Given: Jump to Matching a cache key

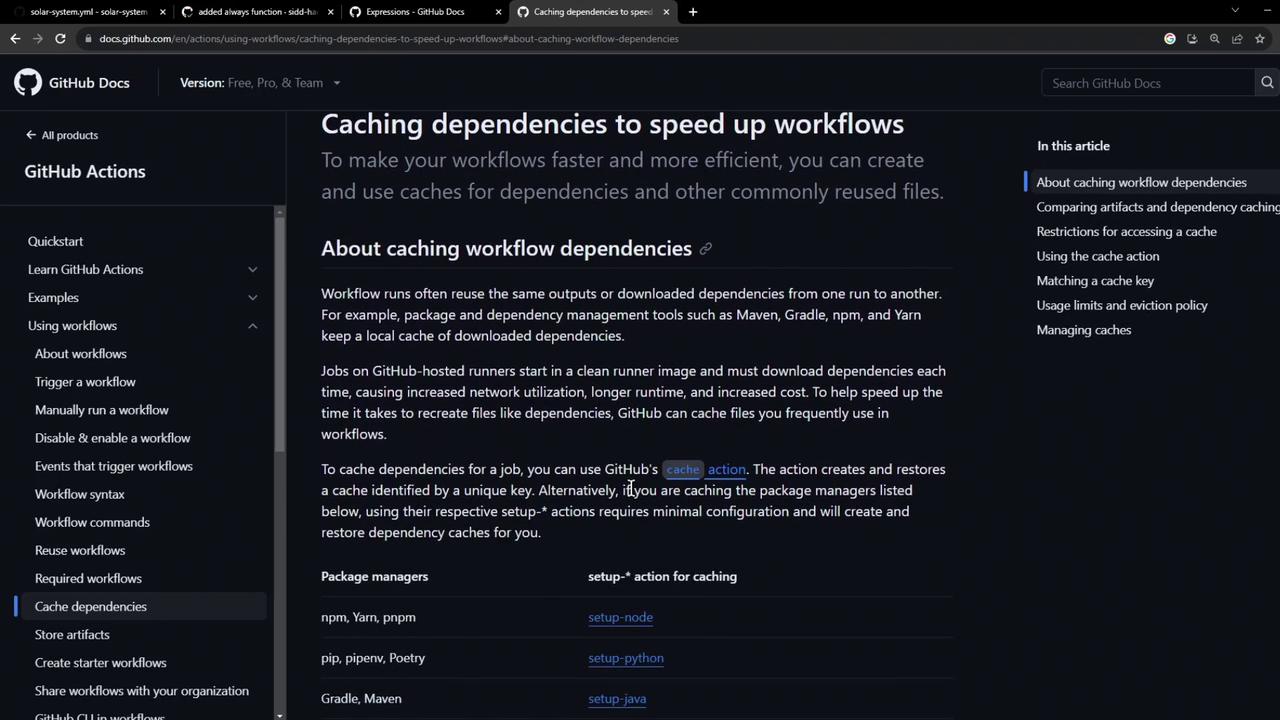Looking at the screenshot, I should [x=1095, y=281].
